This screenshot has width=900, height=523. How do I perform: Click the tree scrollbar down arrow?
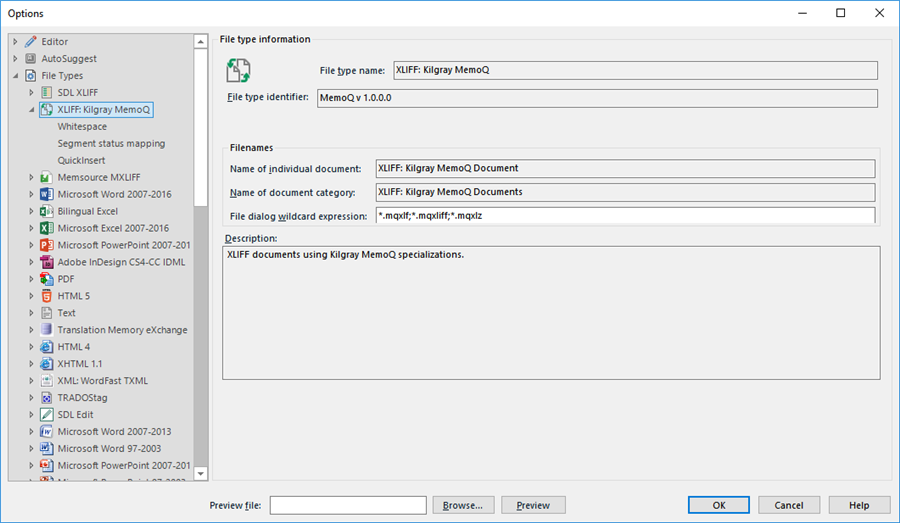pos(200,474)
